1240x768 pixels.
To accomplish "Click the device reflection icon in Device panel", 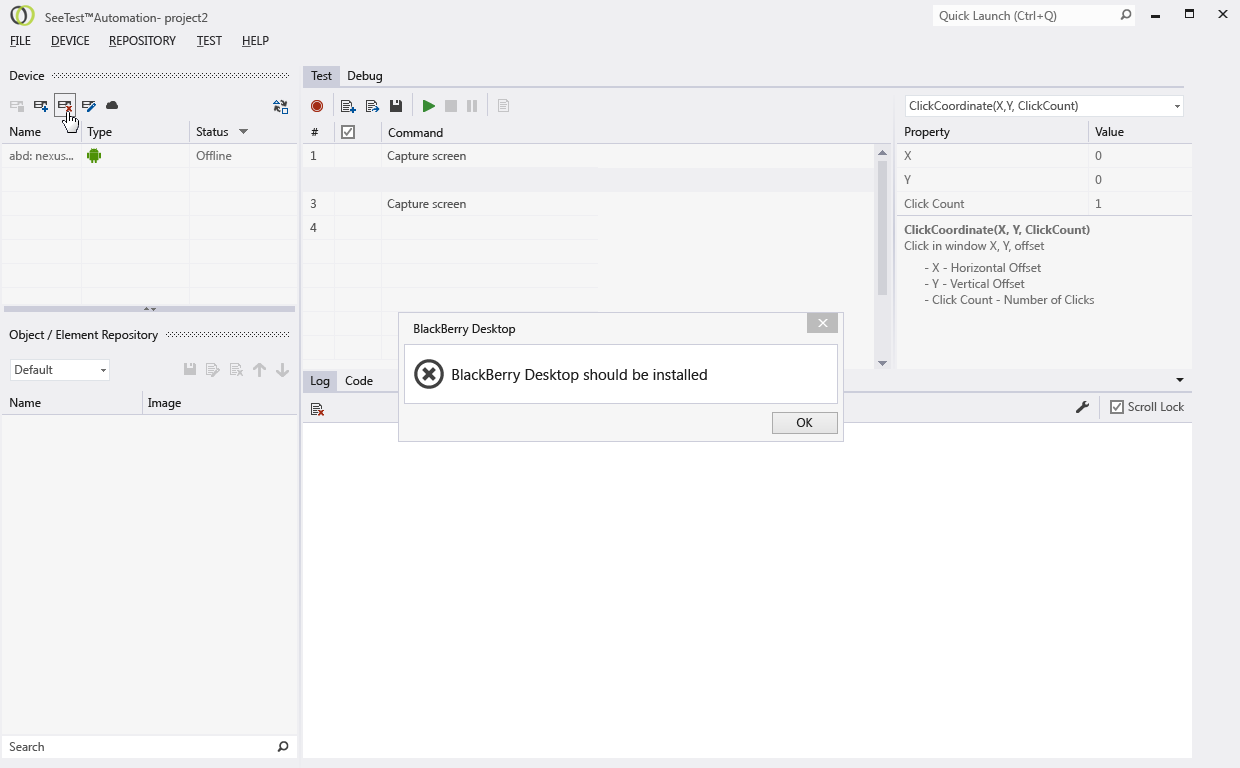I will click(x=280, y=106).
